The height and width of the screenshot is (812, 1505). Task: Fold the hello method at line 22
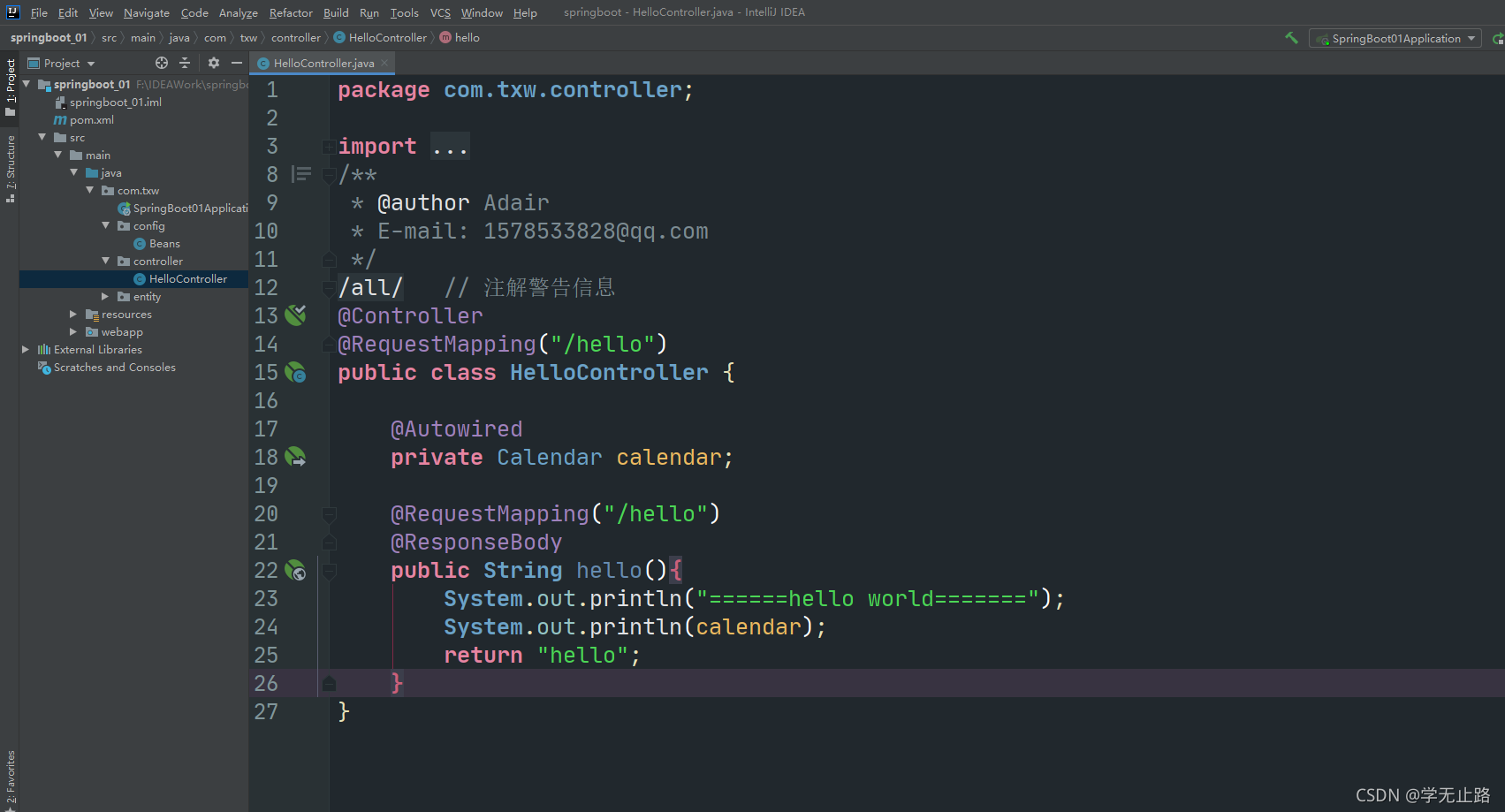coord(329,570)
